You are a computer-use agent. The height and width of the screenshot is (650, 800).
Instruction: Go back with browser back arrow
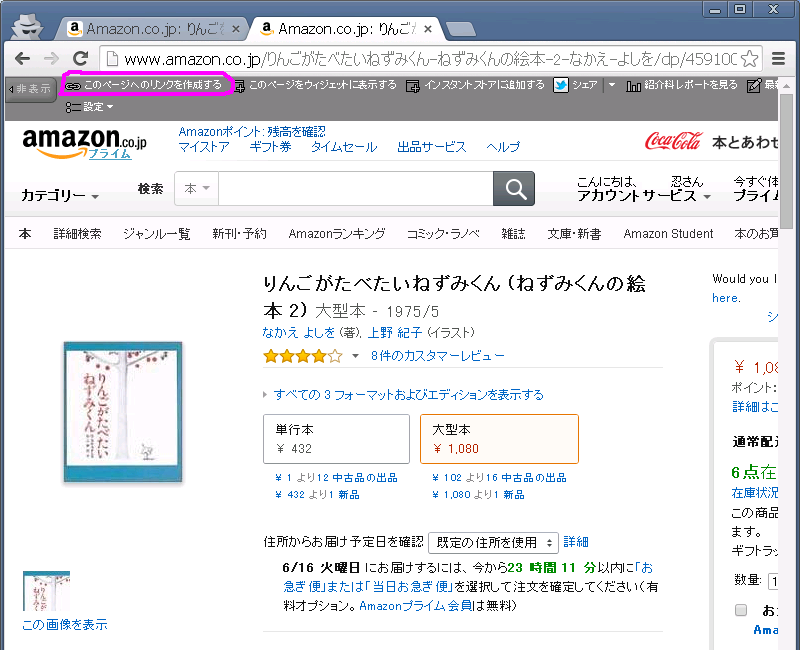coord(22,59)
